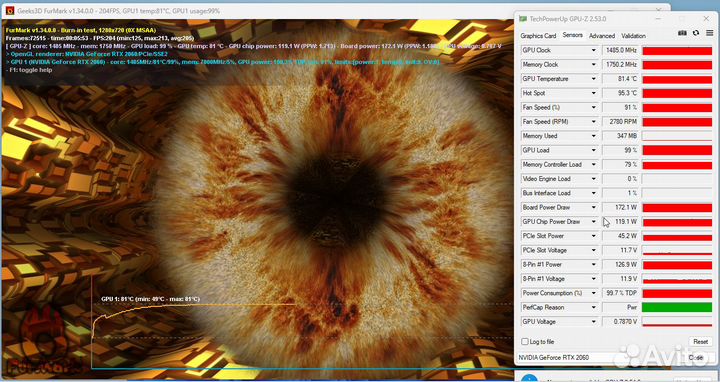
Task: Enable the Log to file checkbox
Action: click(x=525, y=342)
